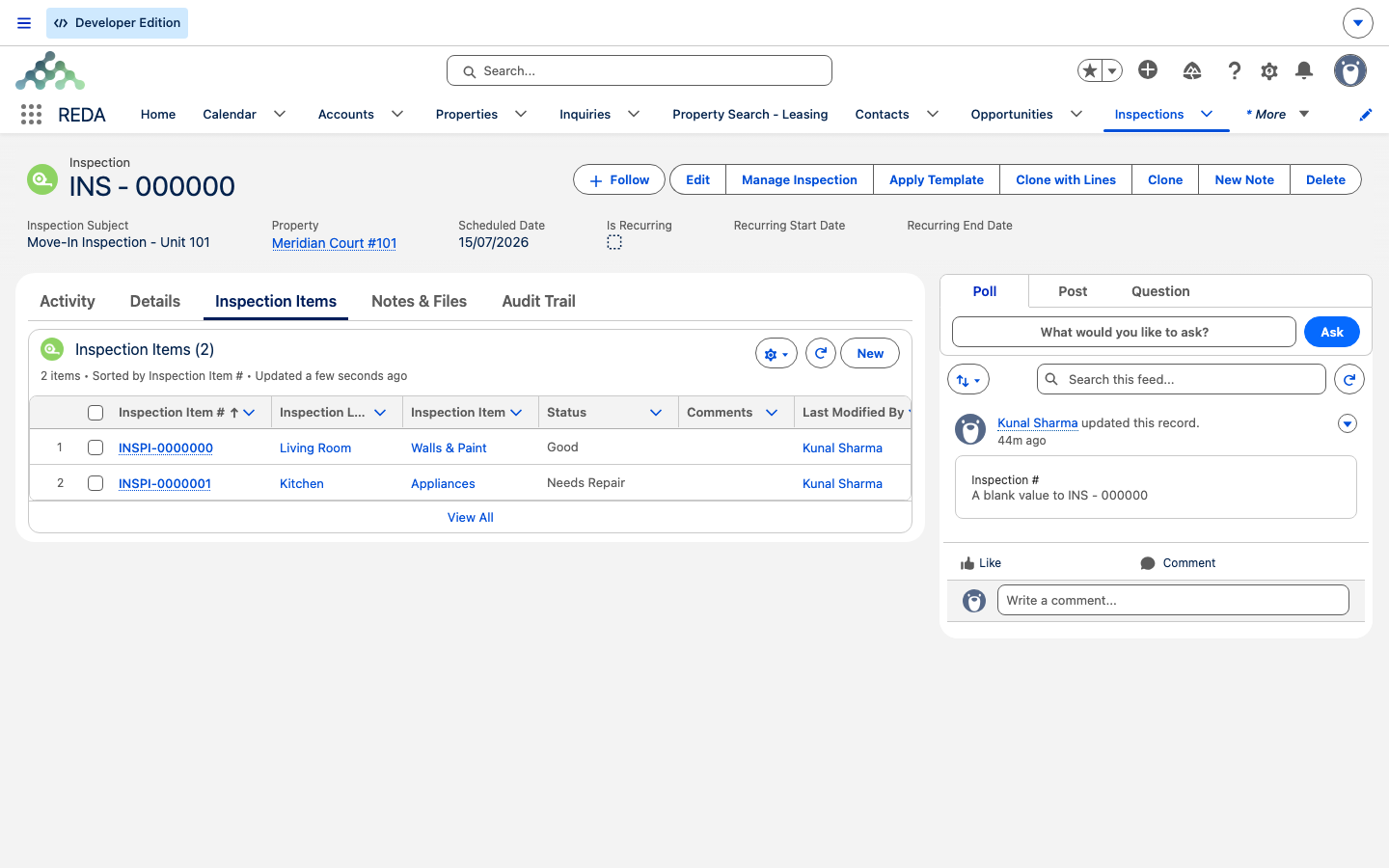
Task: Open View All inspection items
Action: [x=471, y=517]
